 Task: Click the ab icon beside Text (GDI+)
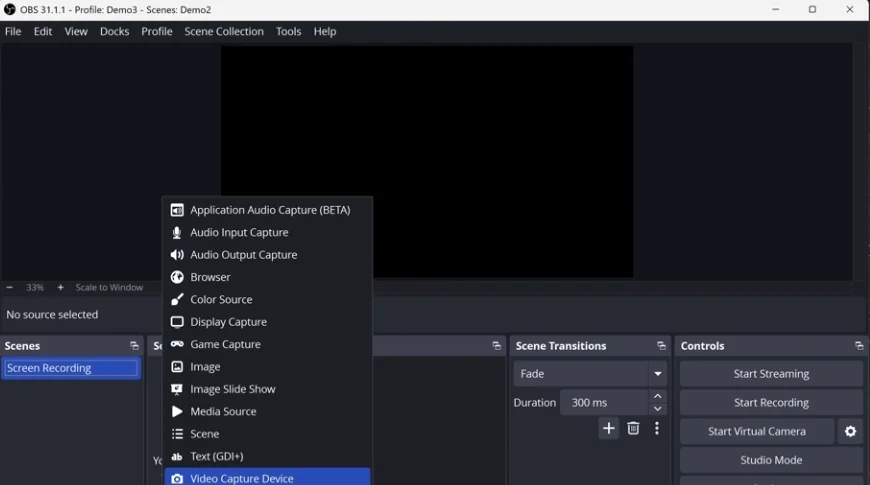177,456
